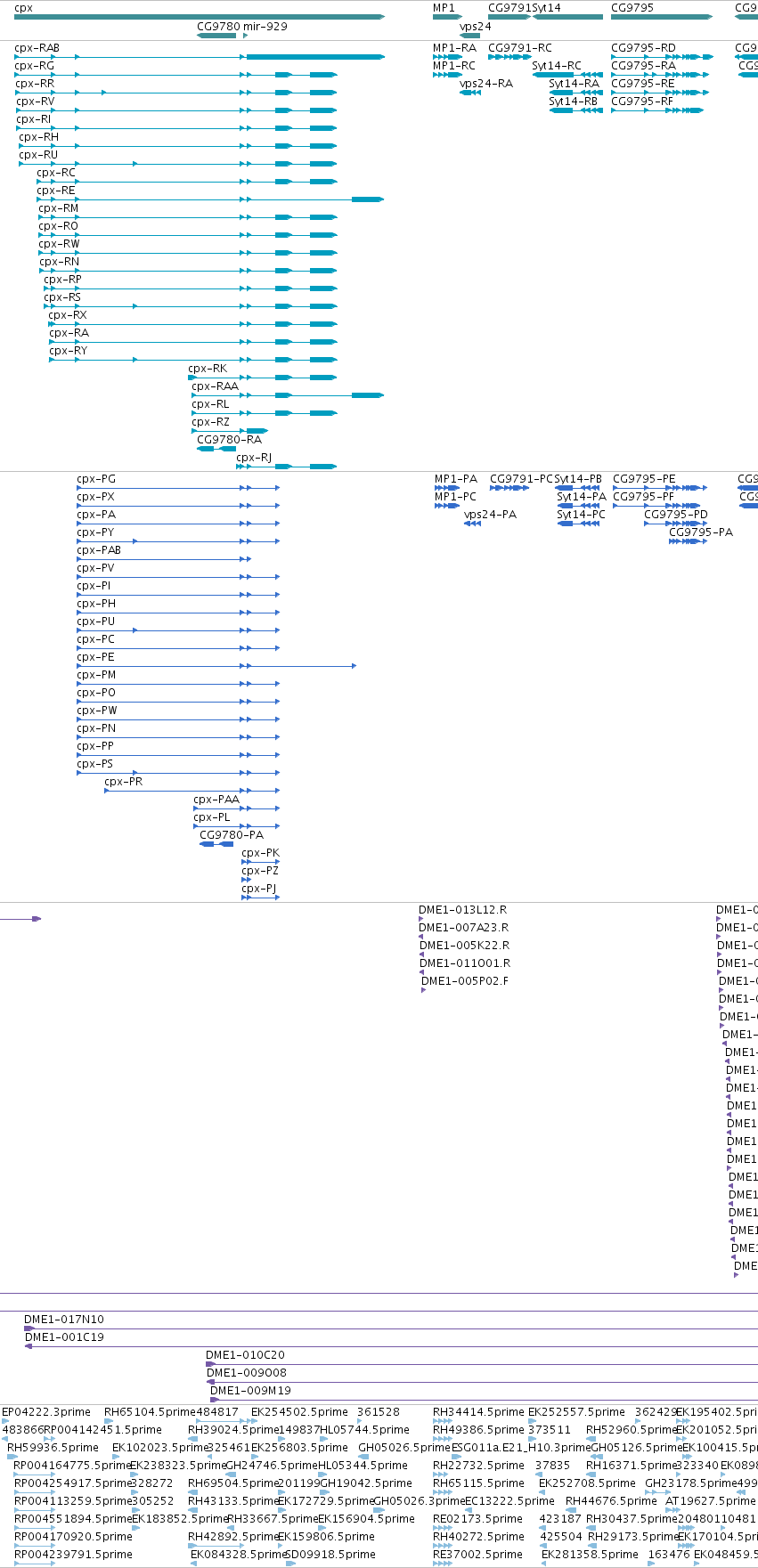This screenshot has width=758, height=1568.
Task: Open transcript cpx-RE
Action: click(56, 191)
